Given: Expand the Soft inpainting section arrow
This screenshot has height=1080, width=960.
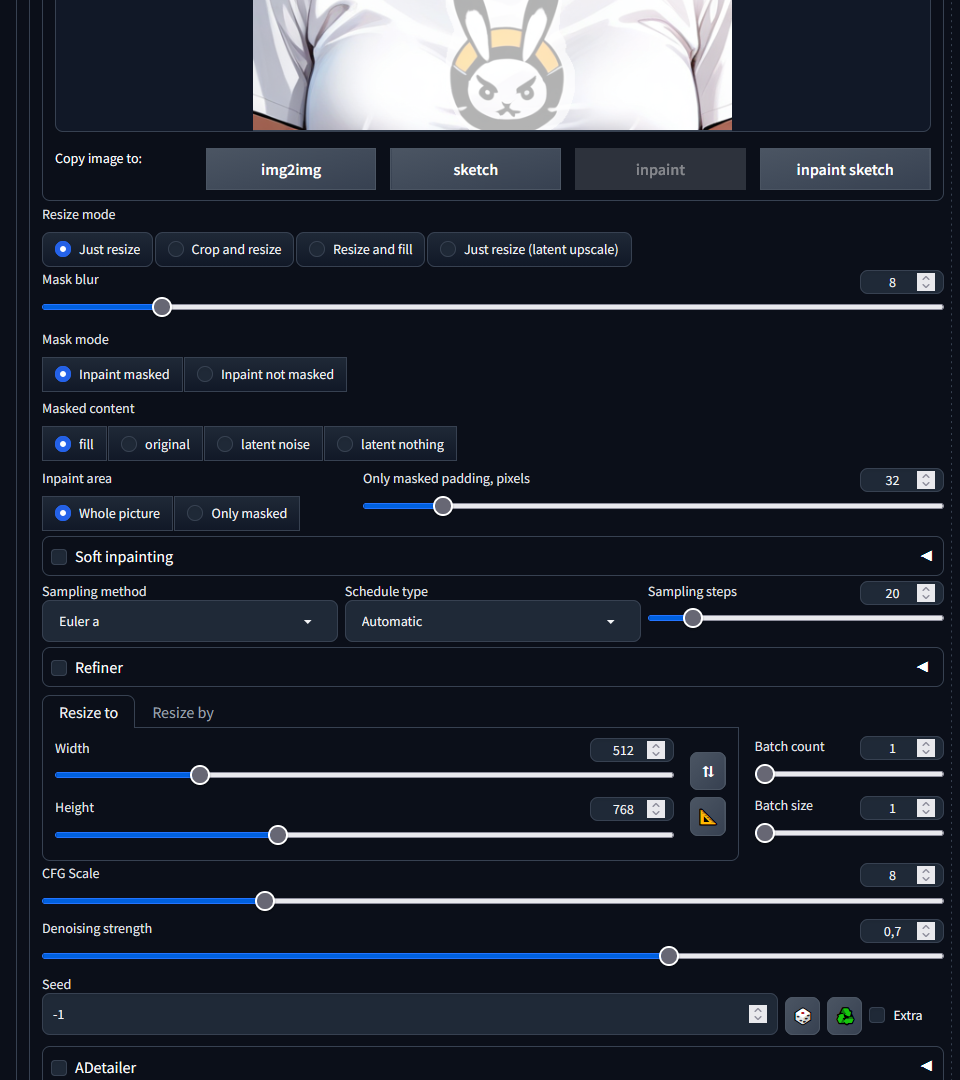Looking at the screenshot, I should tap(926, 556).
